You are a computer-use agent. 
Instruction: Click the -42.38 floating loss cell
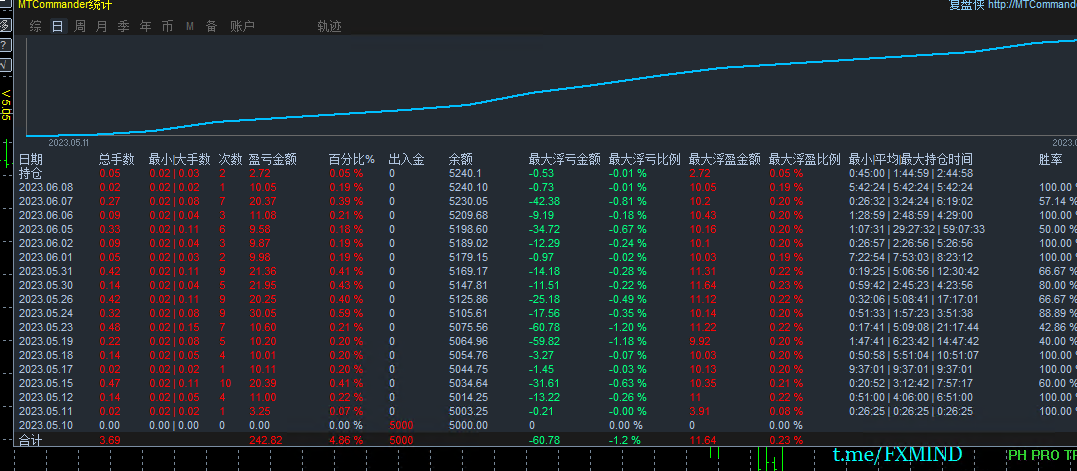pyautogui.click(x=545, y=201)
